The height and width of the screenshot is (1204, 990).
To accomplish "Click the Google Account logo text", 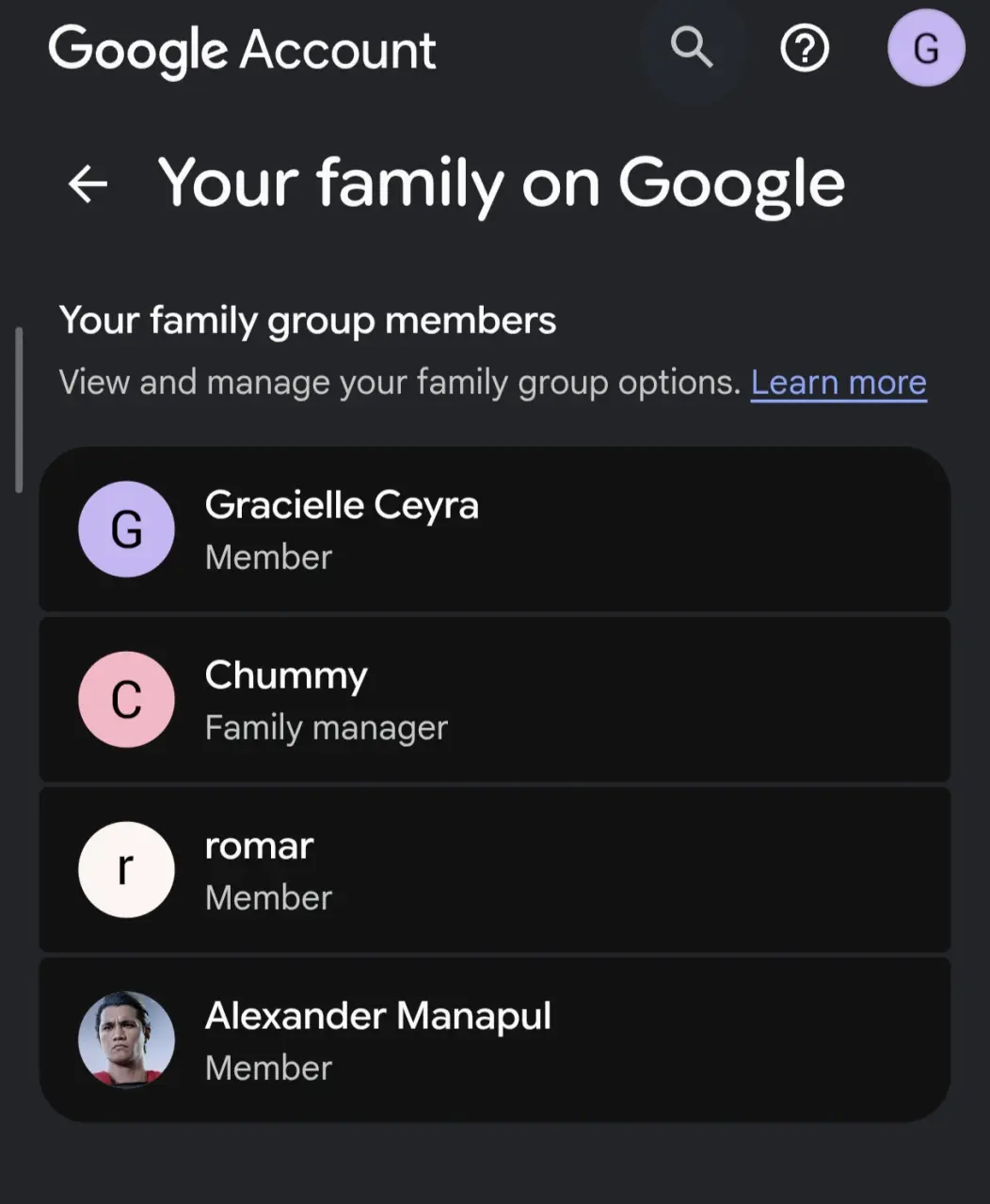I will [x=243, y=50].
